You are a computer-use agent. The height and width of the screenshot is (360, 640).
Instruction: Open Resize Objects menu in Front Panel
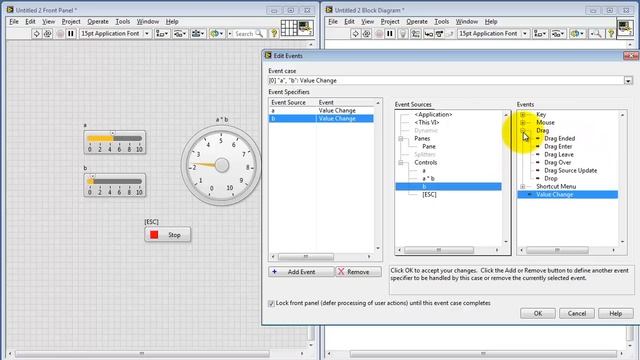click(x=198, y=33)
